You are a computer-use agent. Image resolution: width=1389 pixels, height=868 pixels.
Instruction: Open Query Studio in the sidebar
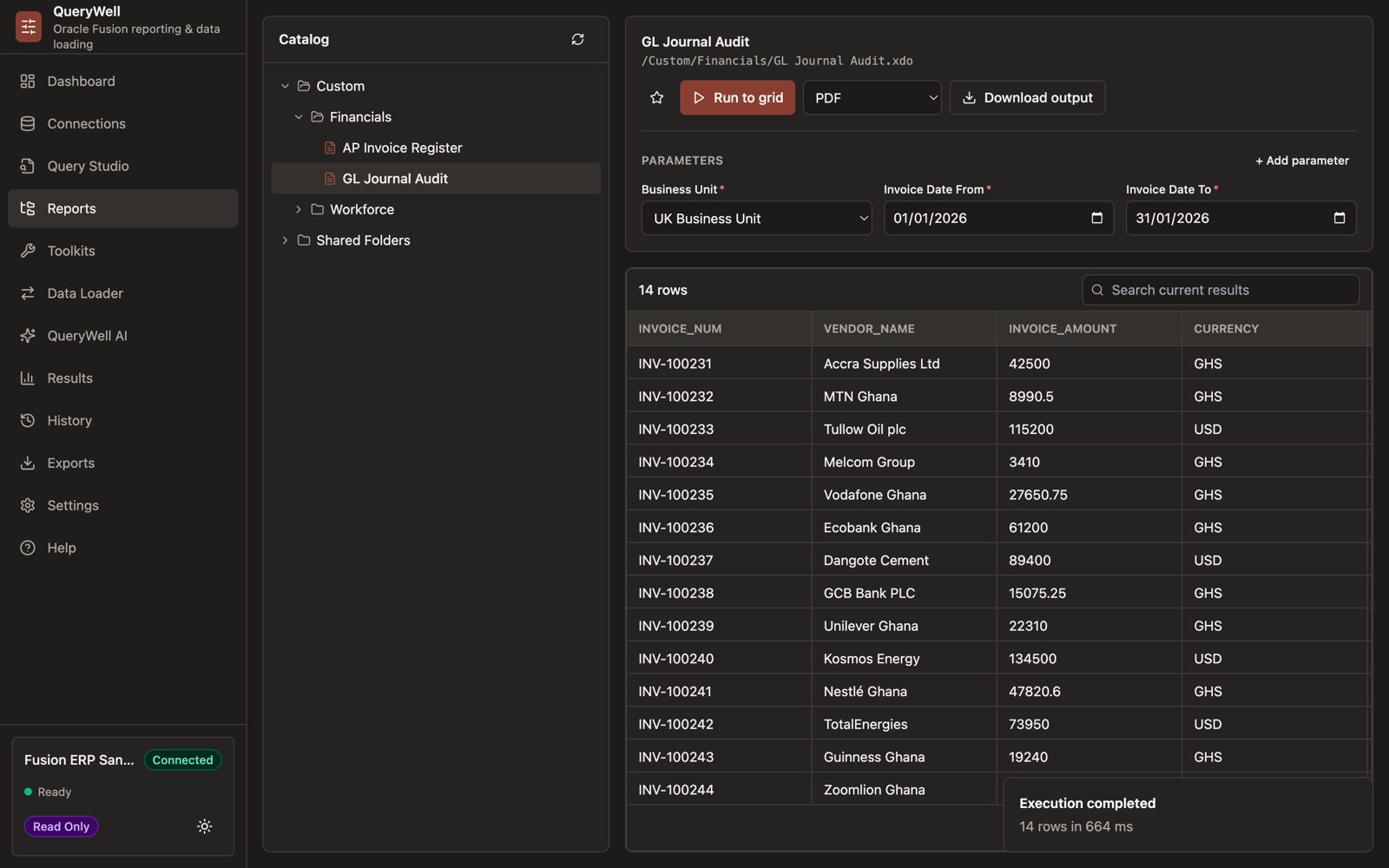[122, 166]
